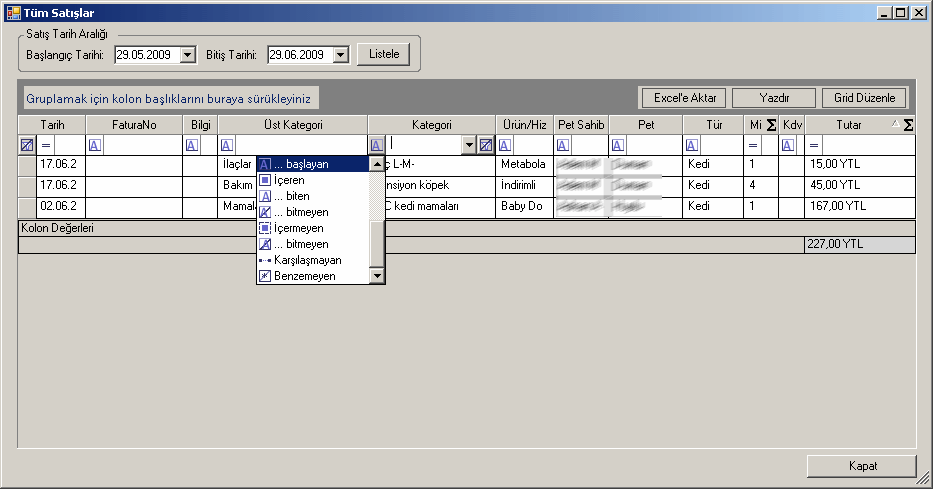Select the row with amount 15,00 YTL
933x489 pixels.
click(27, 165)
